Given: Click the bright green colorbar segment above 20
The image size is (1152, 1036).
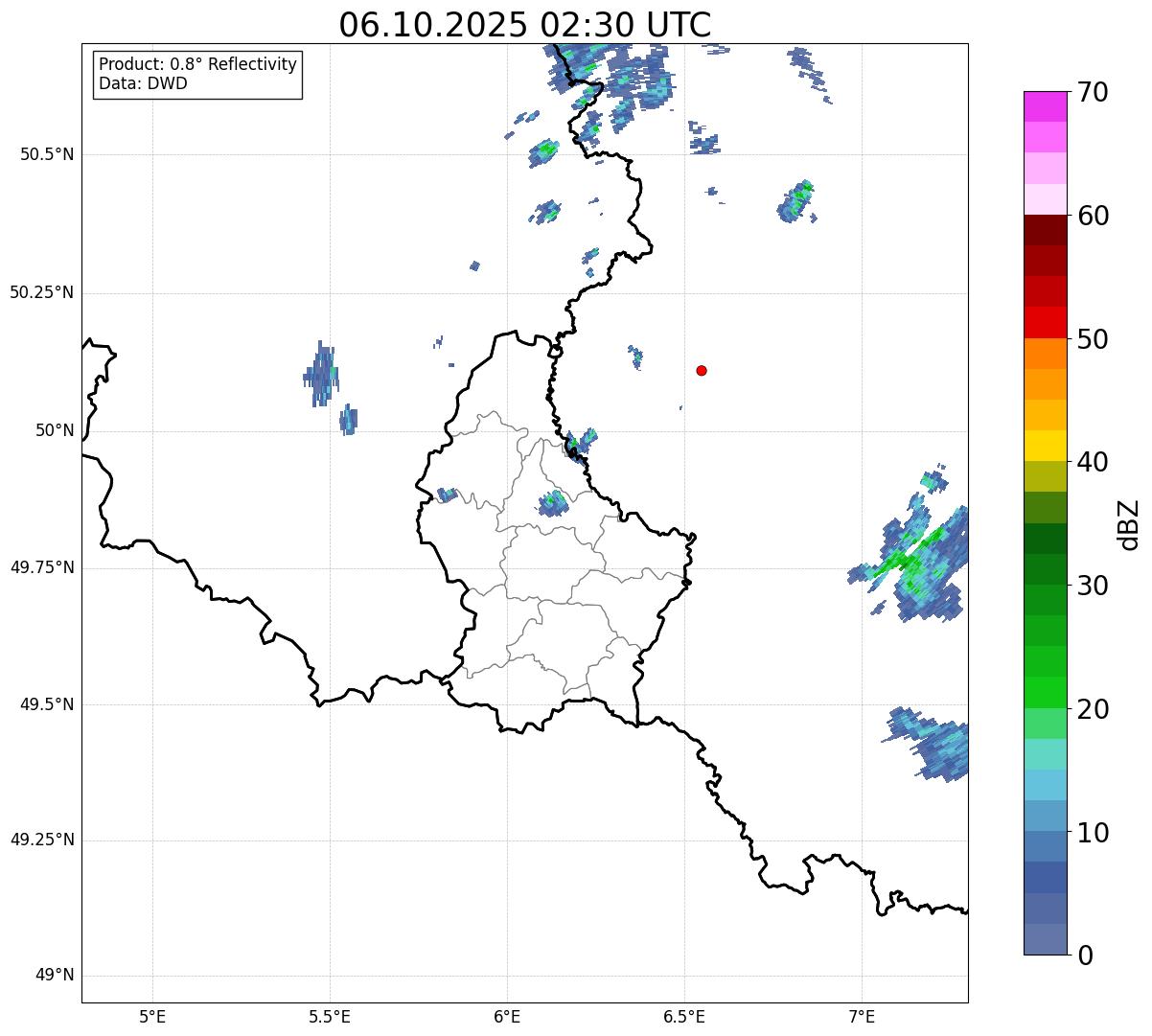Looking at the screenshot, I should click(1046, 693).
